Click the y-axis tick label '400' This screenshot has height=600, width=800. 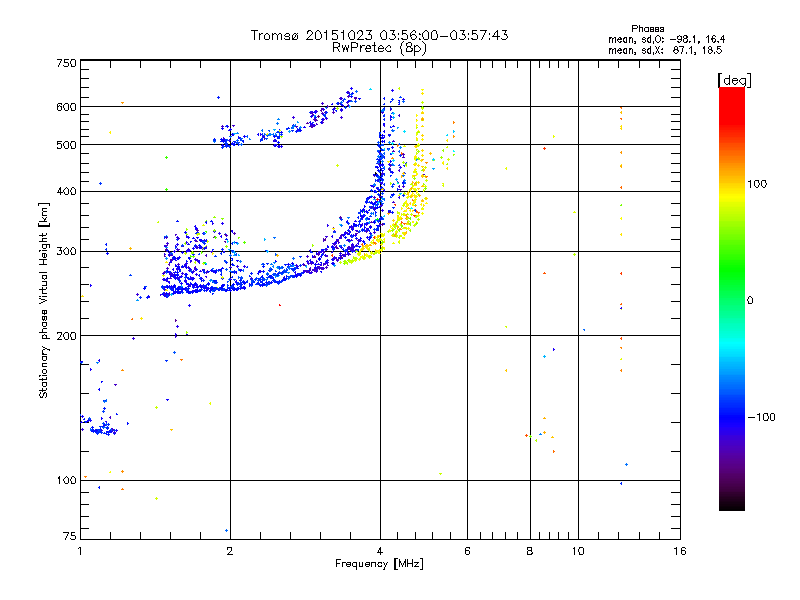(x=66, y=192)
